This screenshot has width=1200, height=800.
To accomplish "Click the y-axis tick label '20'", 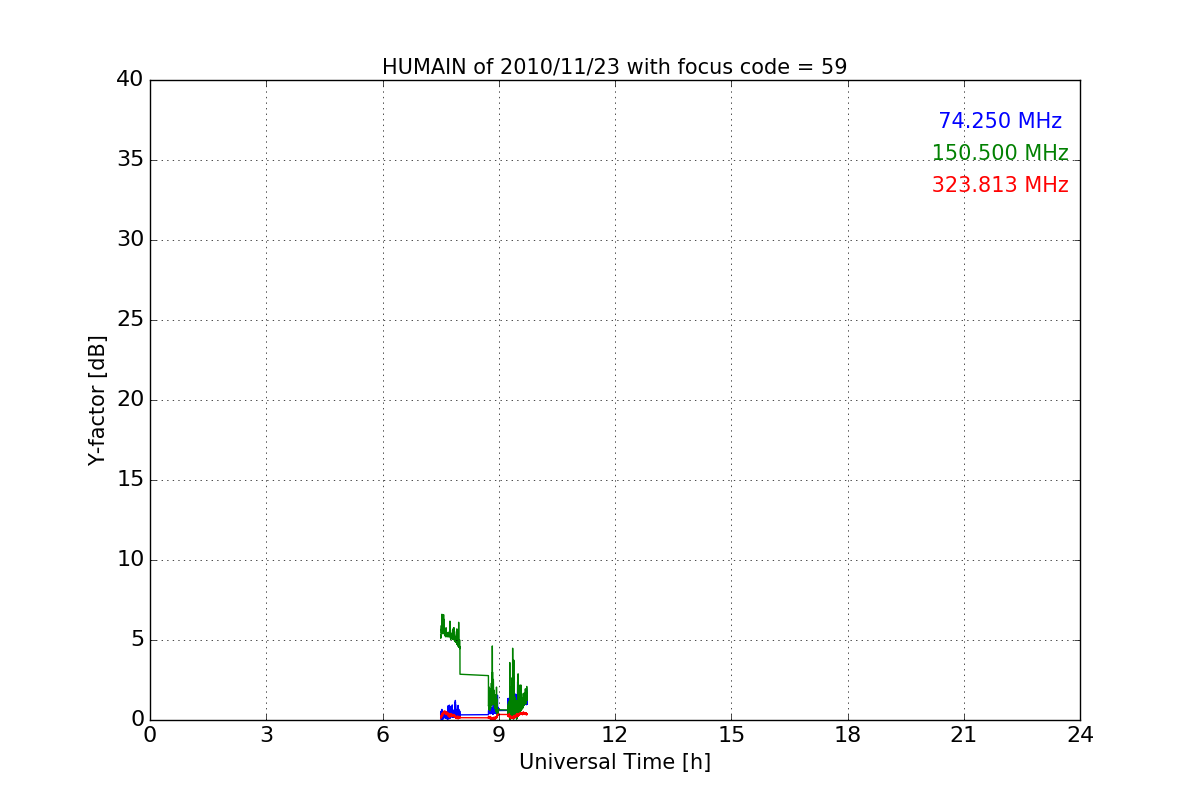I will click(130, 400).
